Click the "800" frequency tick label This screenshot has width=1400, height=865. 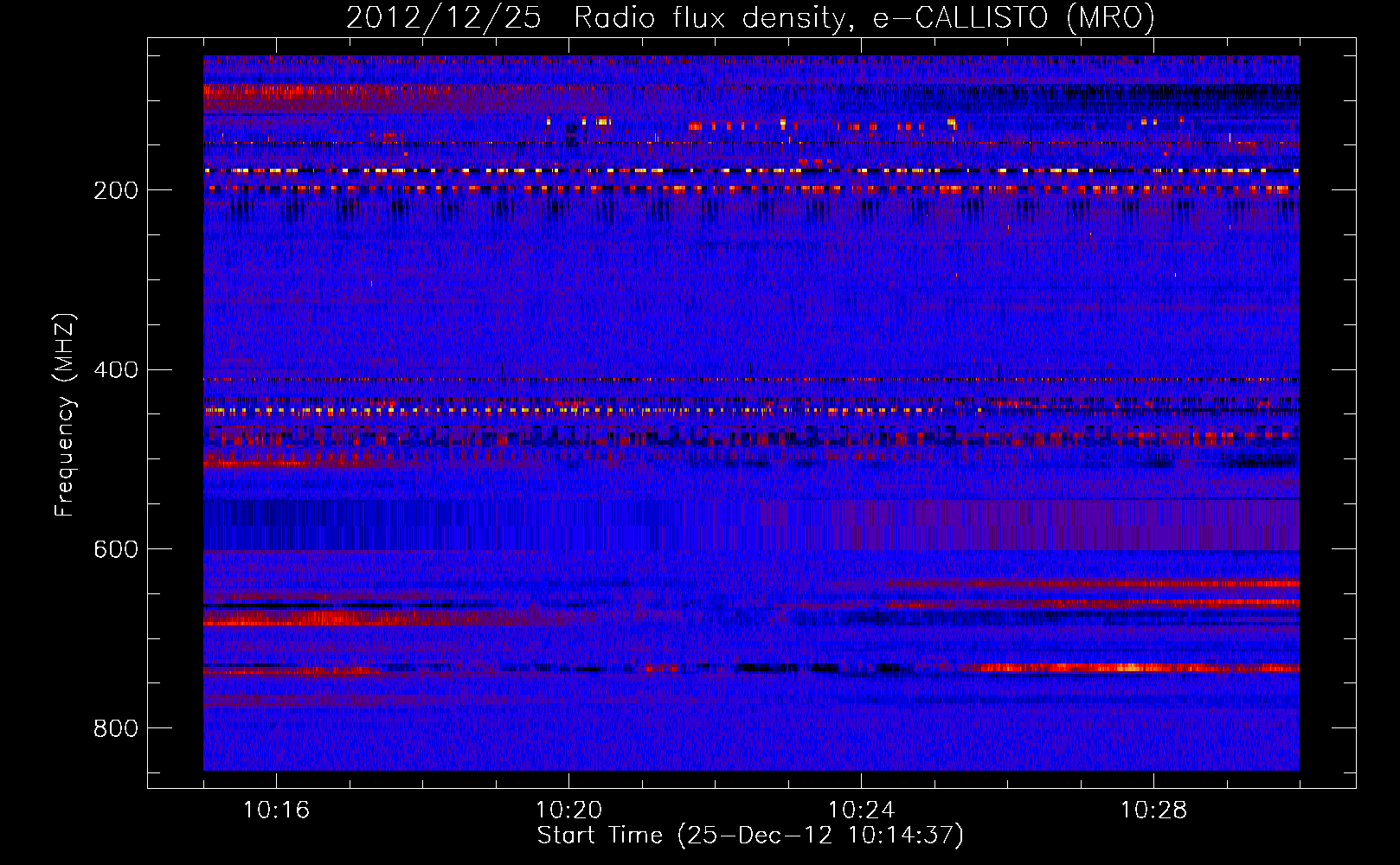pos(116,728)
